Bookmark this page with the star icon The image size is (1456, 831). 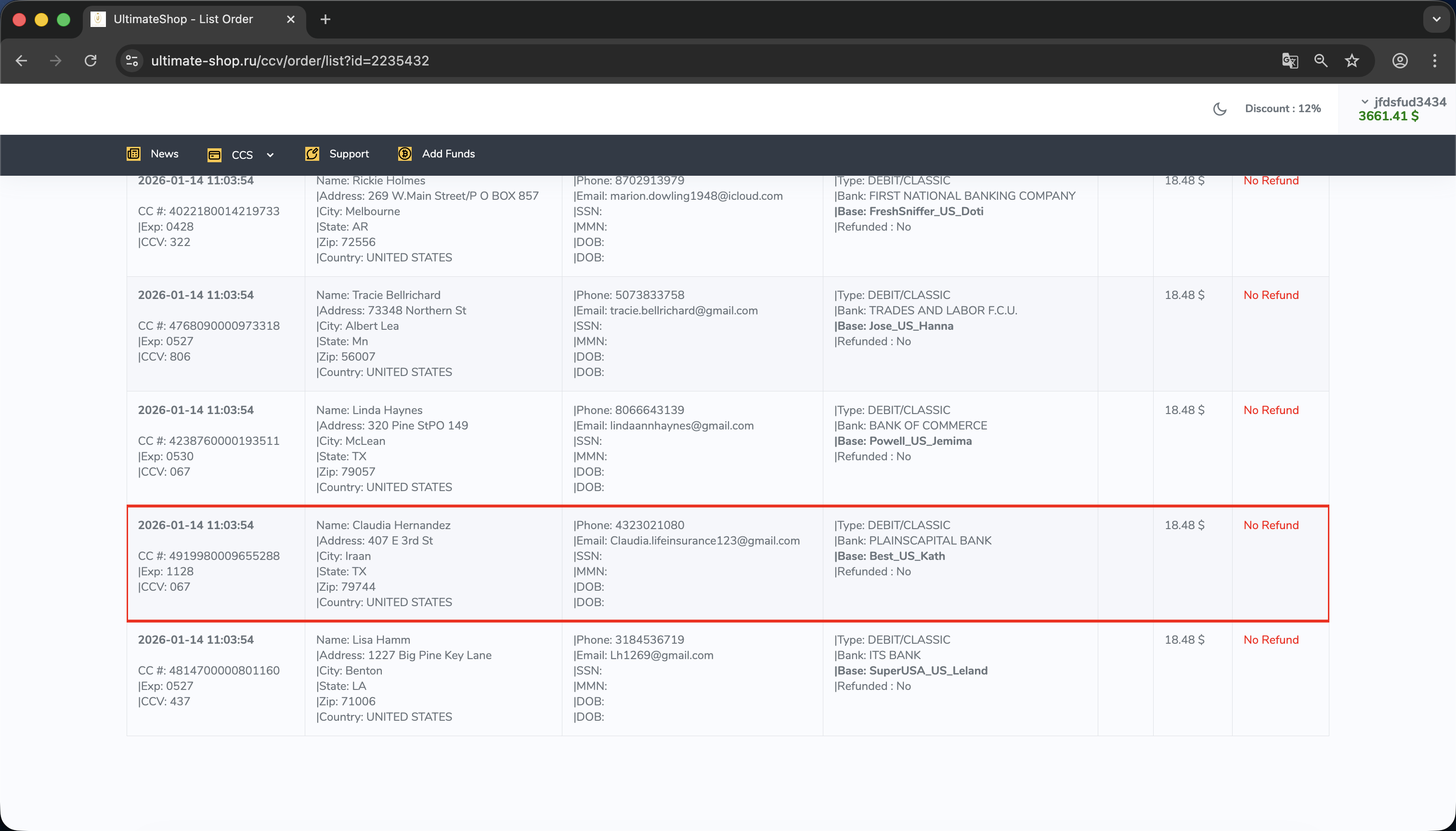coord(1351,61)
